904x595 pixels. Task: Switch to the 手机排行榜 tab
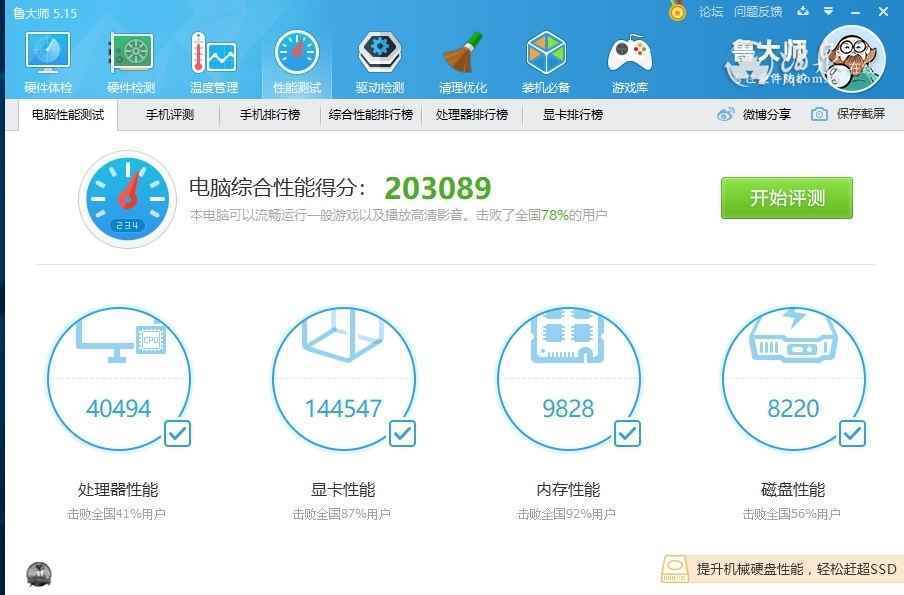tap(270, 115)
